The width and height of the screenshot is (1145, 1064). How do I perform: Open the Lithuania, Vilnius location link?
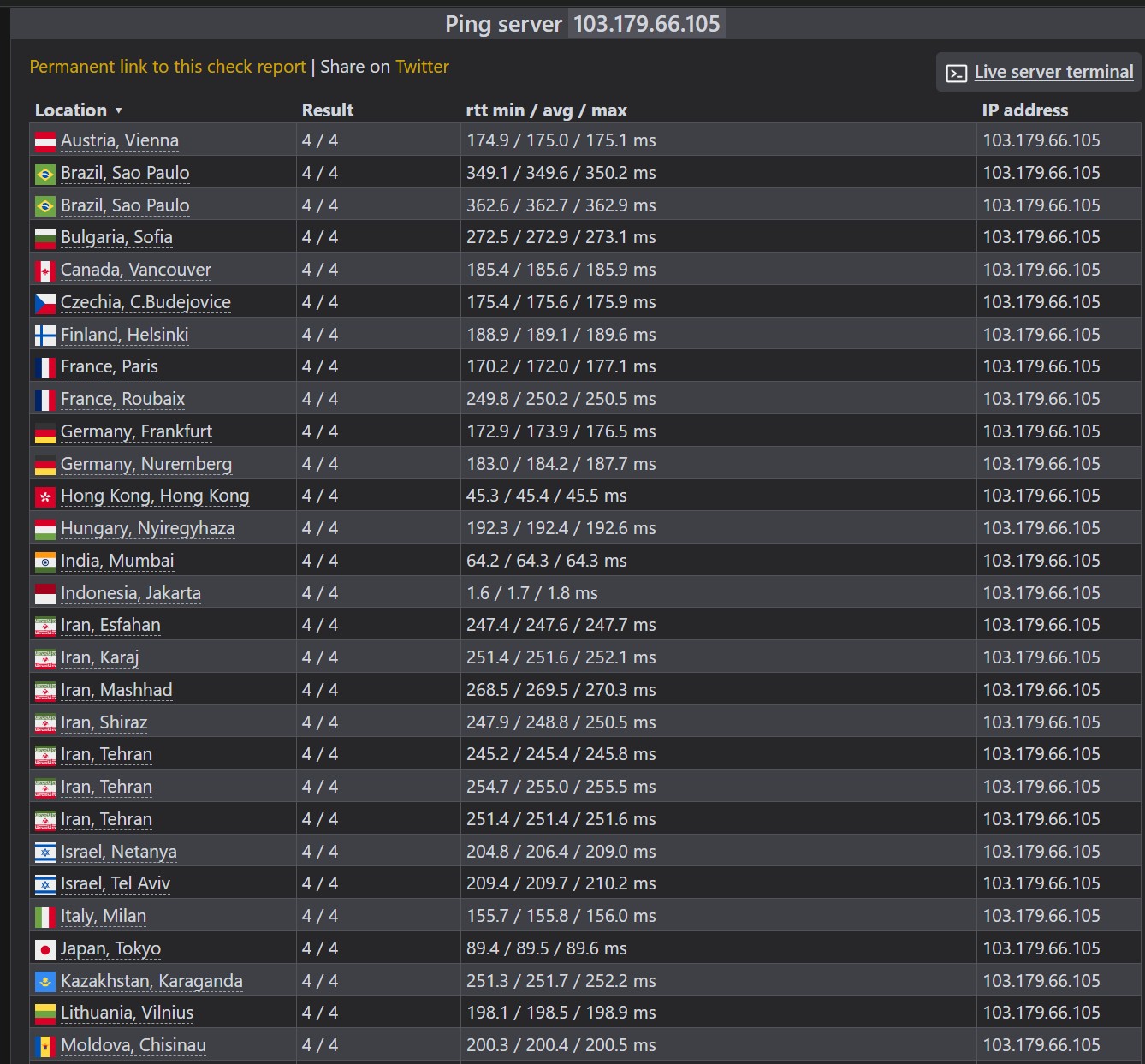[x=127, y=1013]
